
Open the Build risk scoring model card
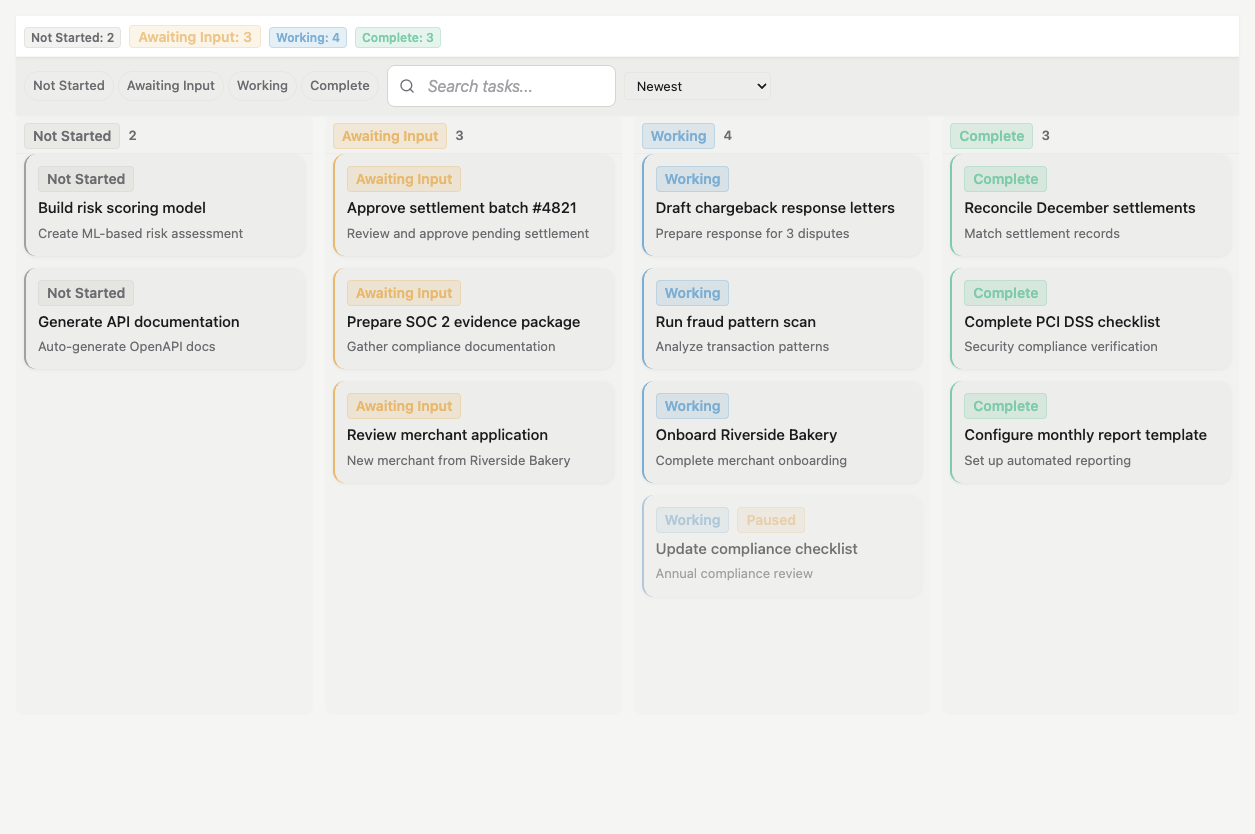coord(165,207)
